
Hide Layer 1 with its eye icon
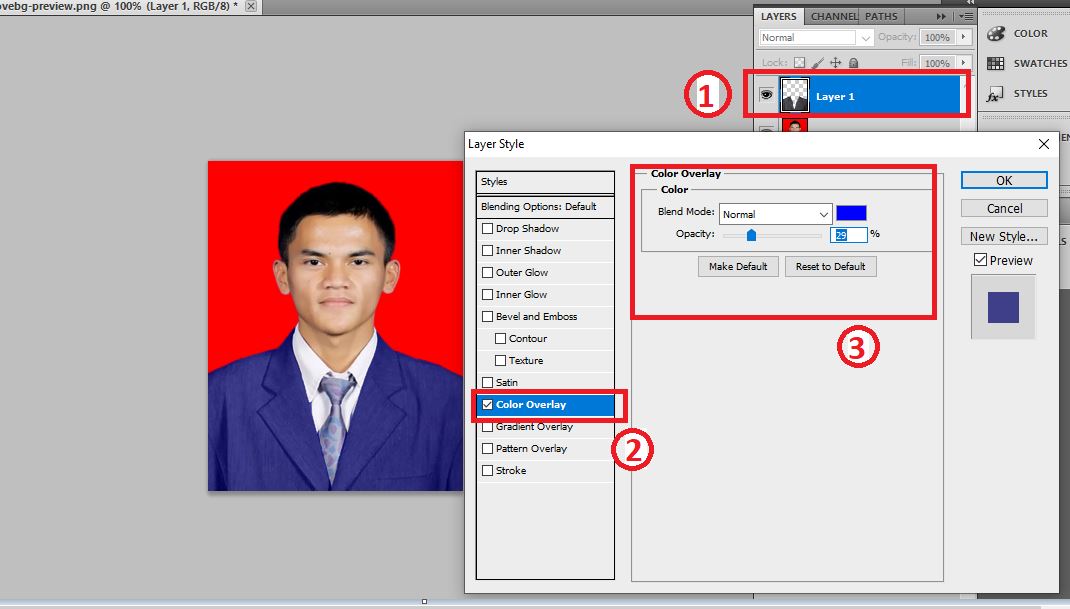tap(766, 95)
